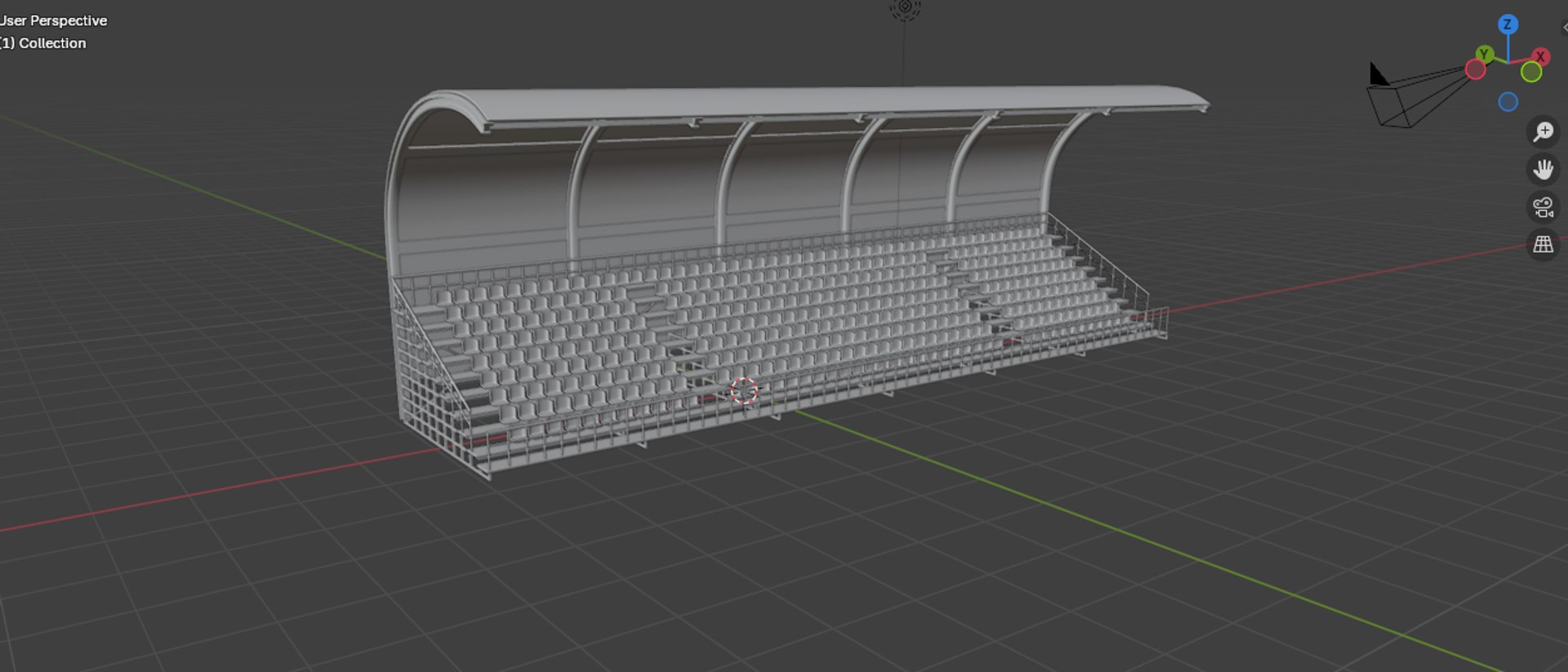
Task: Select the curved roof of the grandstand
Action: coord(817,108)
